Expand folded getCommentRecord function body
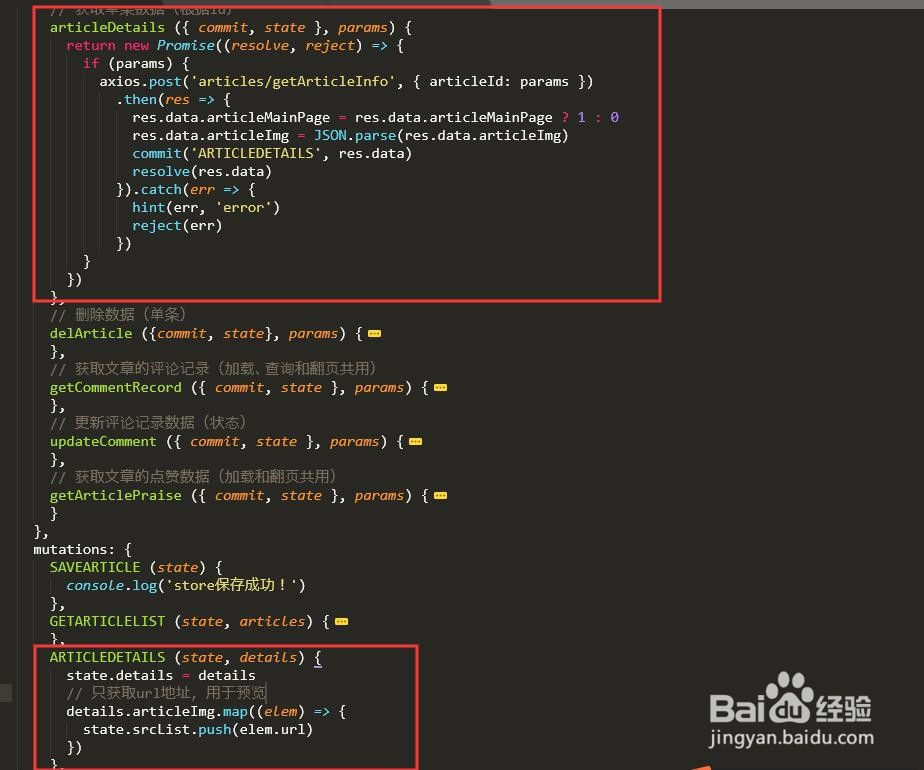924x770 pixels. (440, 388)
